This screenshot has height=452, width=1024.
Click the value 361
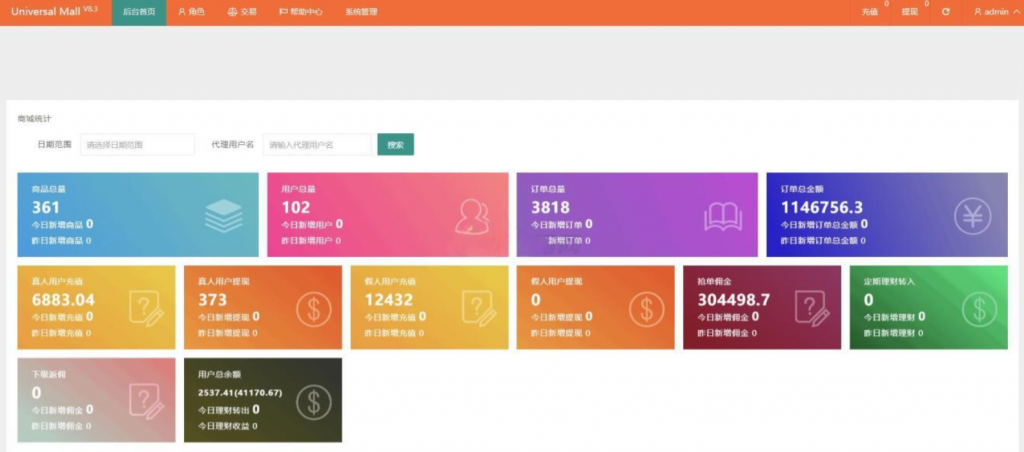(46, 207)
